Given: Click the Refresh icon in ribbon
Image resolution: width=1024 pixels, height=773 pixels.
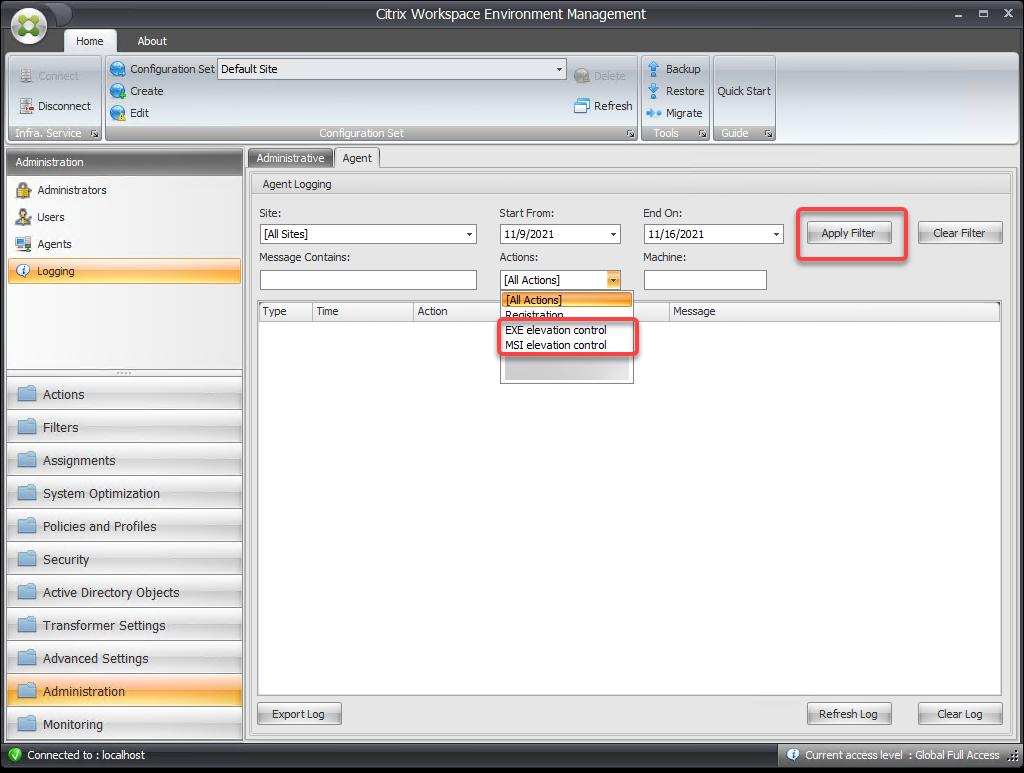Looking at the screenshot, I should click(x=582, y=106).
